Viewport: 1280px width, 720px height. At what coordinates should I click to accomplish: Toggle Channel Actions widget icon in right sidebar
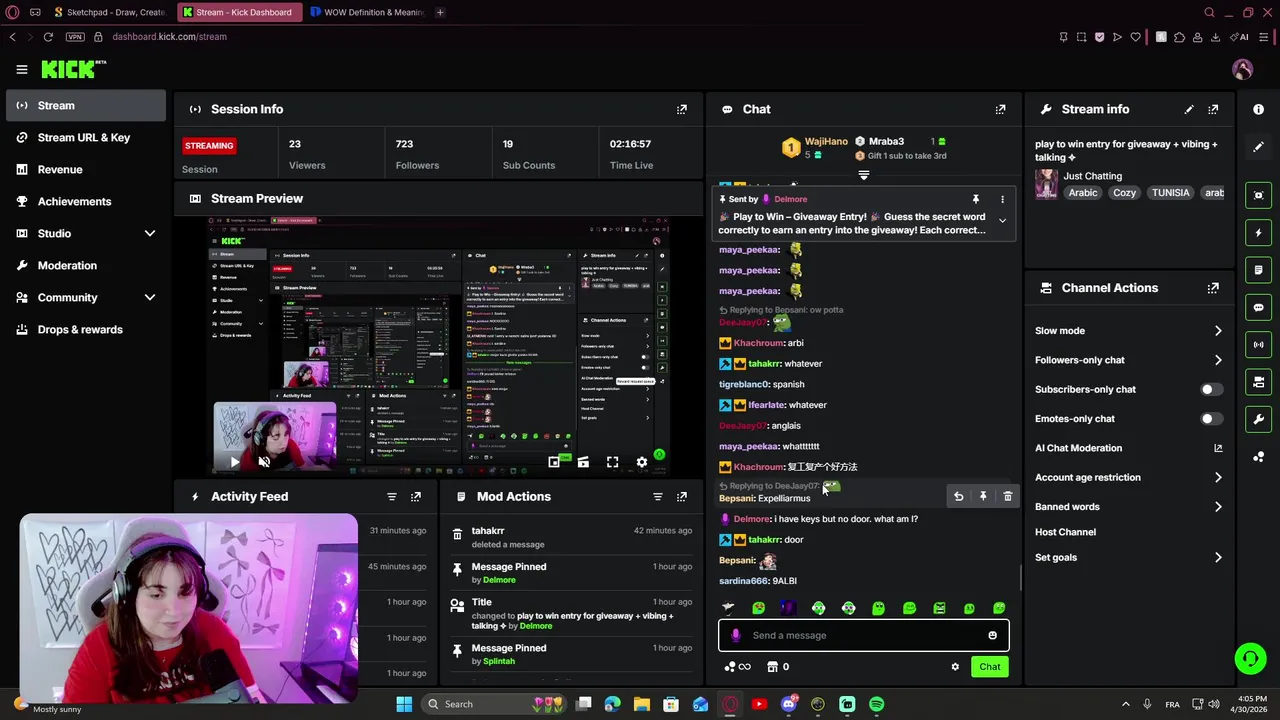(1259, 382)
